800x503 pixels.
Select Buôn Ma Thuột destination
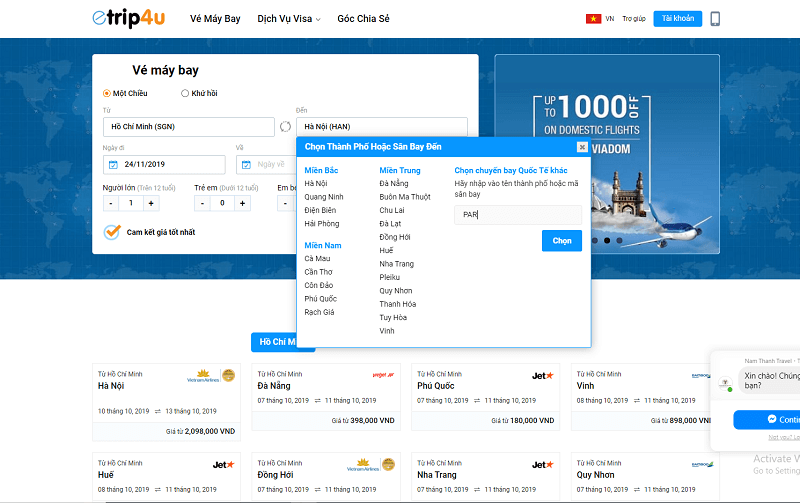click(x=405, y=197)
